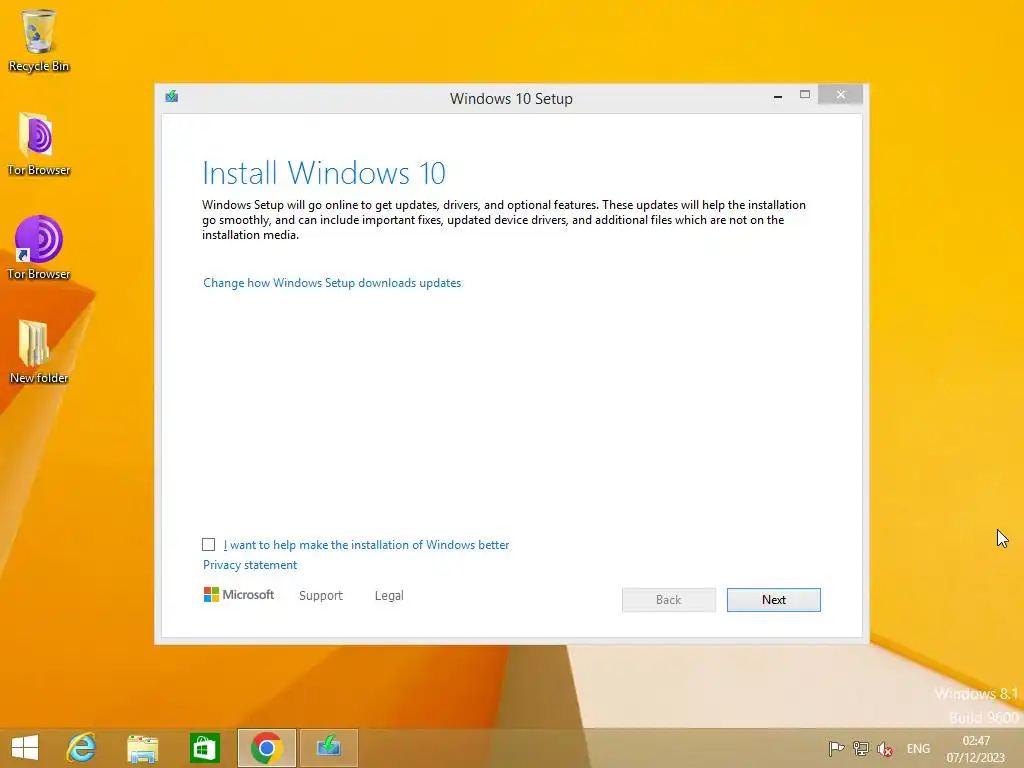Open the clock showing 02:47

coord(976,749)
